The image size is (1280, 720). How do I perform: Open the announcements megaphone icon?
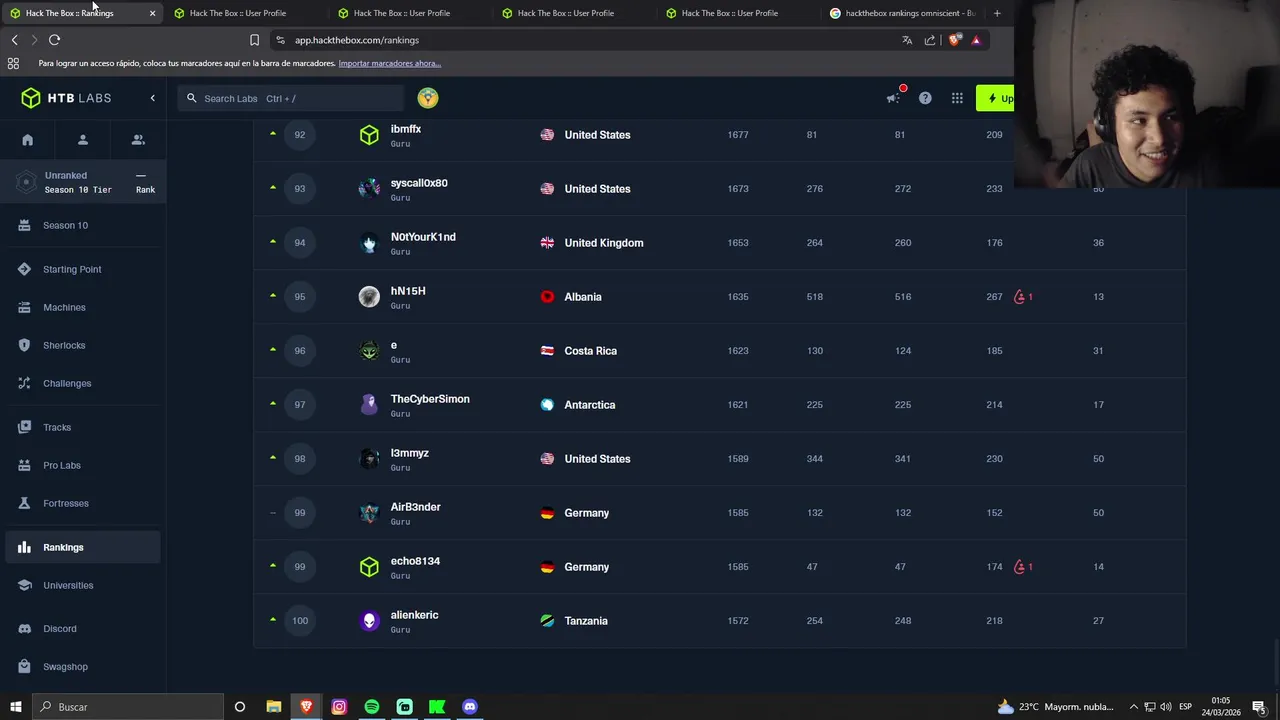893,98
